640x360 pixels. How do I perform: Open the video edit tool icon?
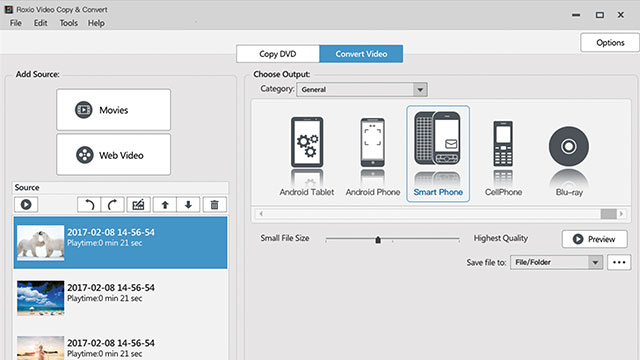pos(138,204)
